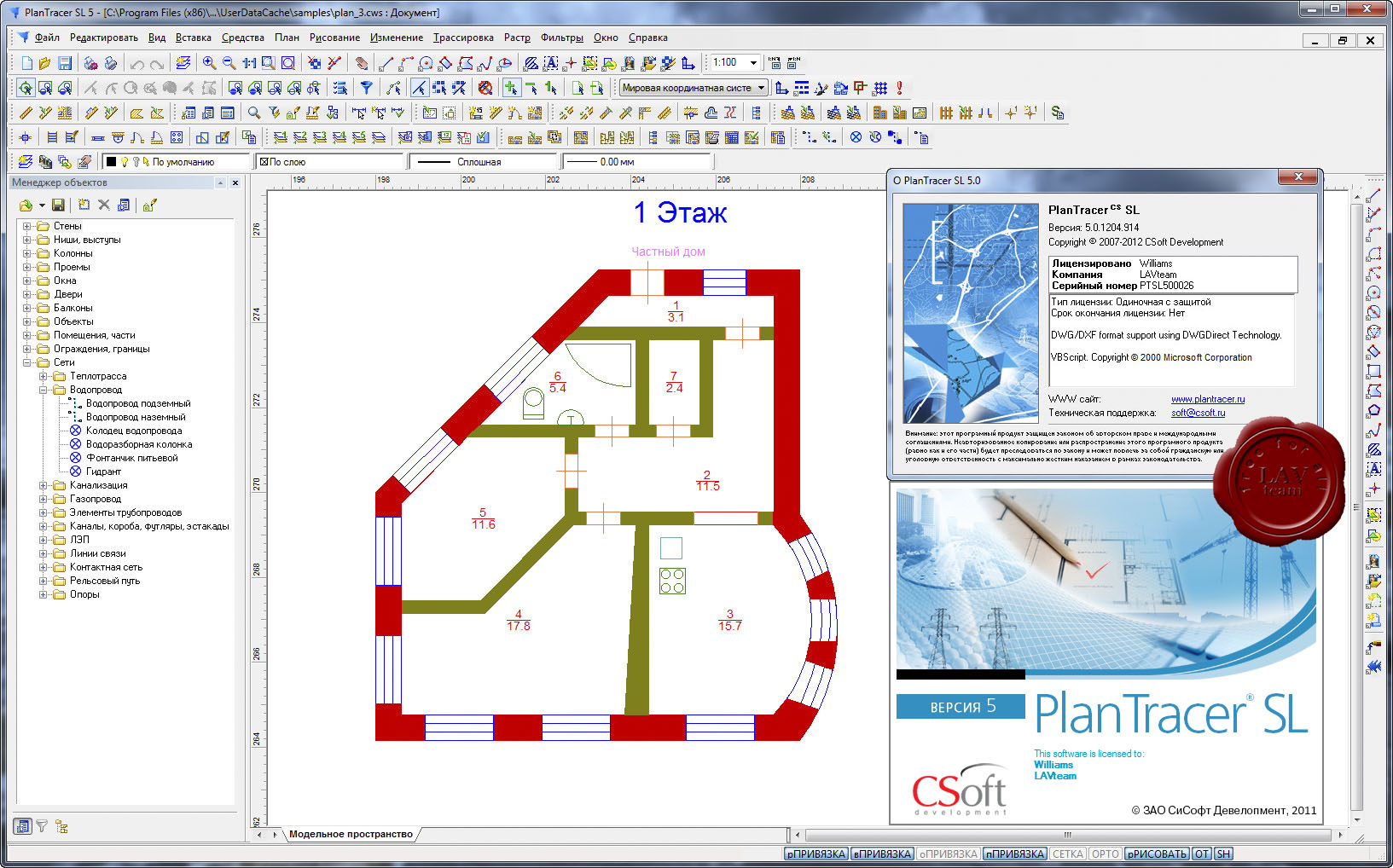
Task: Click the red exclamation mark icon
Action: pos(899,88)
